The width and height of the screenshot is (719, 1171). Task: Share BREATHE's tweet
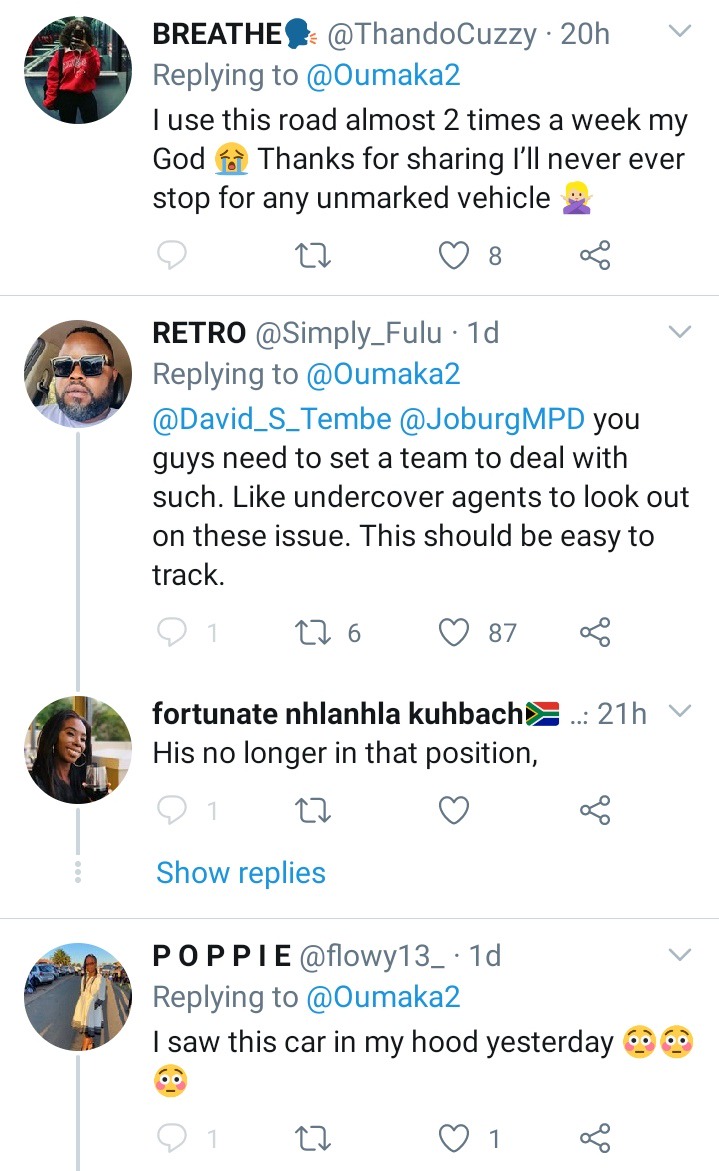point(595,256)
